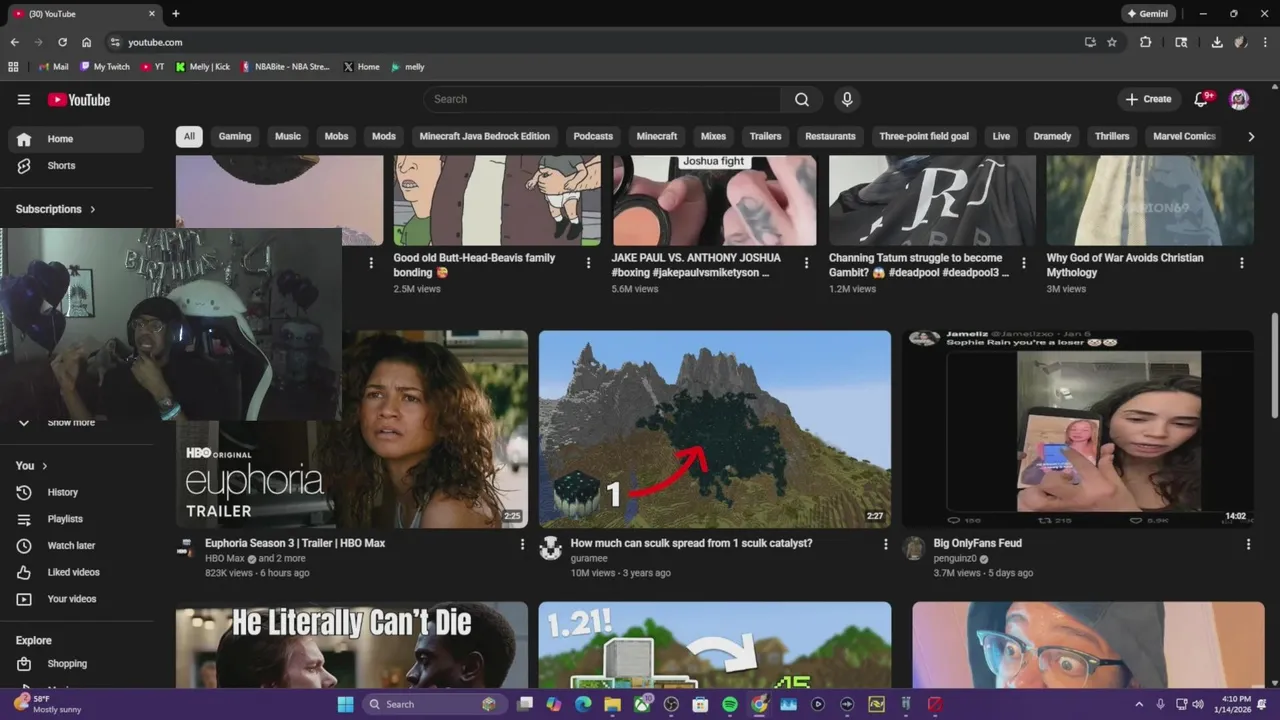
Task: Open Chrome extensions puzzle icon
Action: [1146, 42]
